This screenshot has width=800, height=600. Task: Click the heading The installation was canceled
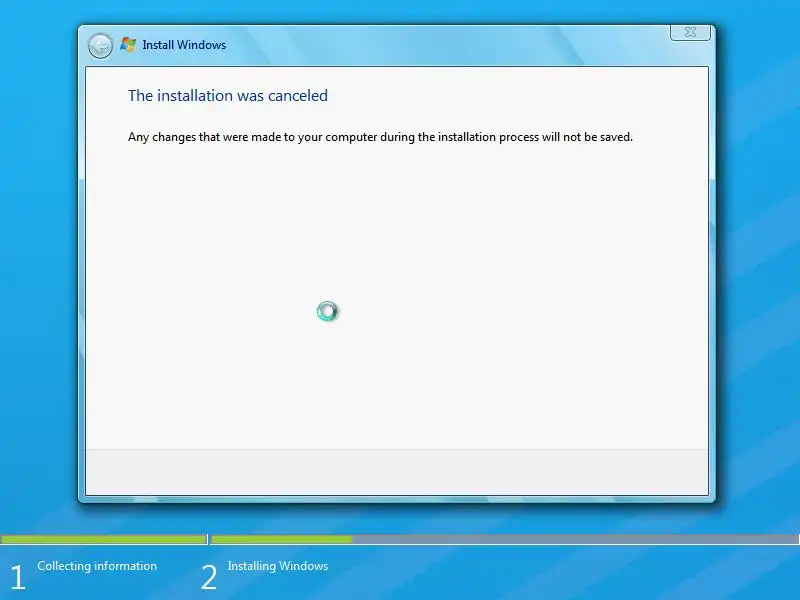click(x=228, y=95)
